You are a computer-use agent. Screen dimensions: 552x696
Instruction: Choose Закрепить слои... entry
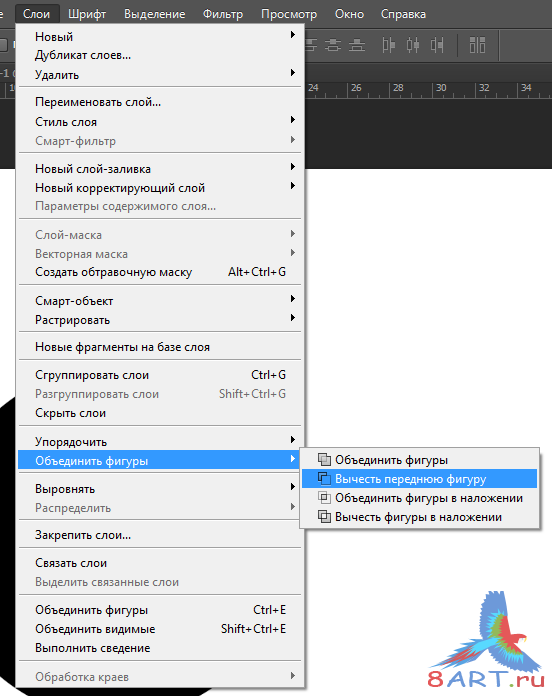[x=160, y=535]
